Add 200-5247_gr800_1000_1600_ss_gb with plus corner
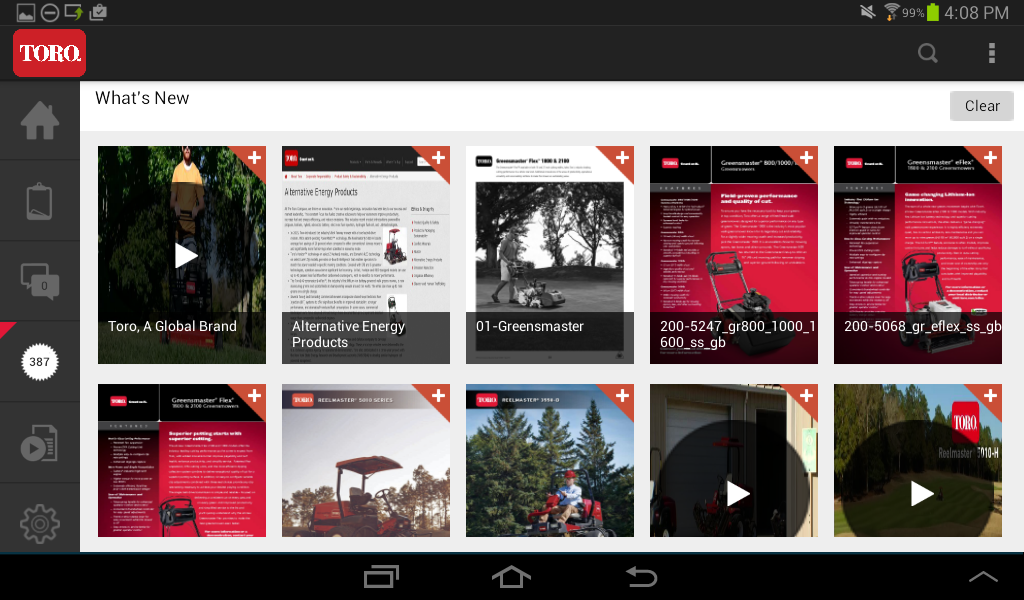The image size is (1024, 600). 807,157
